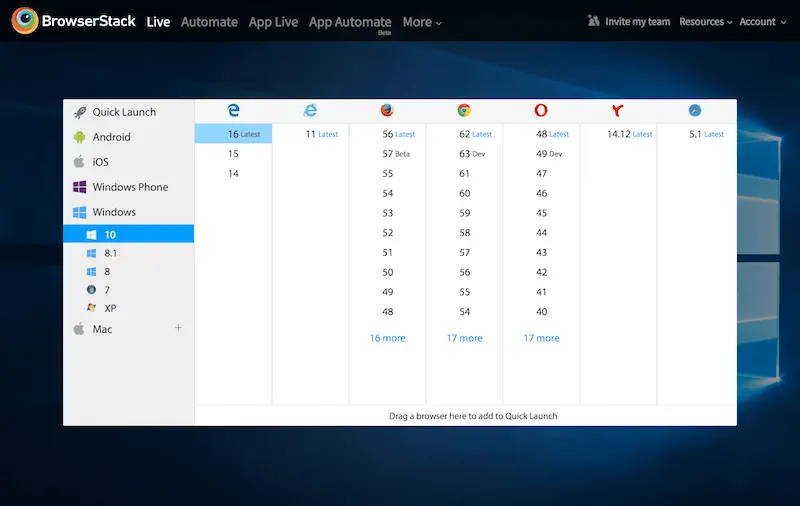The width and height of the screenshot is (800, 506).
Task: Click the Mac apple icon
Action: (79, 329)
